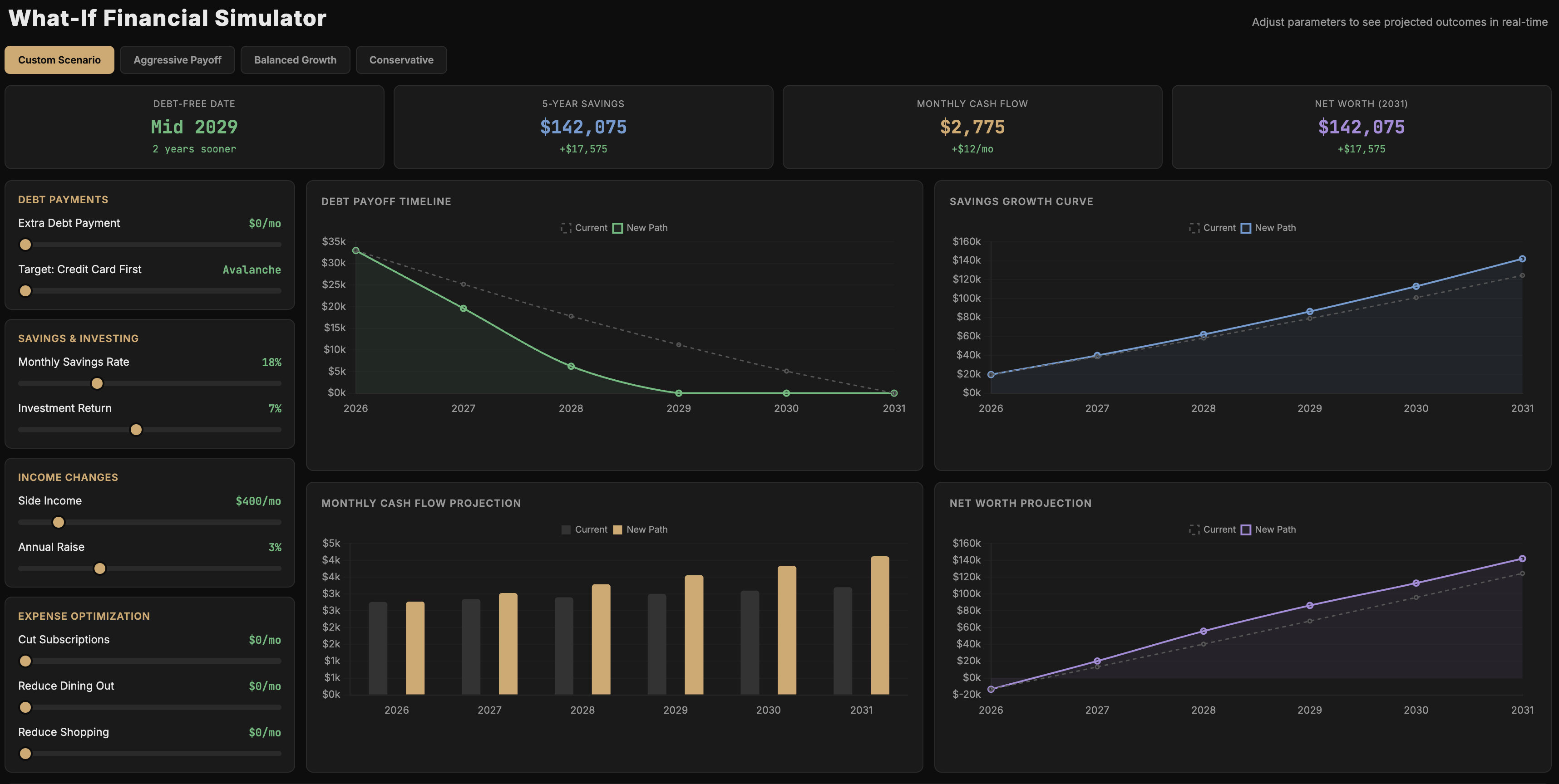Click the Custom Scenario button
Viewport: 1559px width, 784px height.
[59, 59]
